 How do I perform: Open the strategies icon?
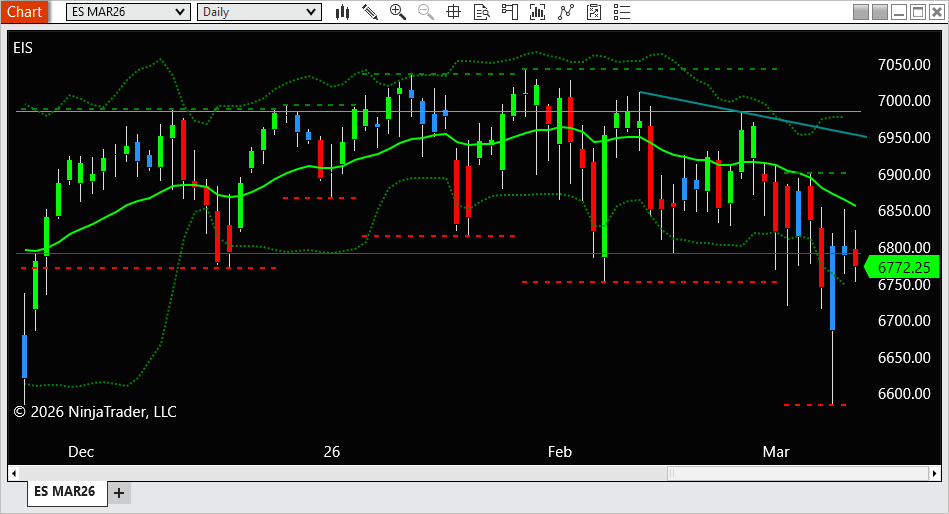pyautogui.click(x=594, y=12)
